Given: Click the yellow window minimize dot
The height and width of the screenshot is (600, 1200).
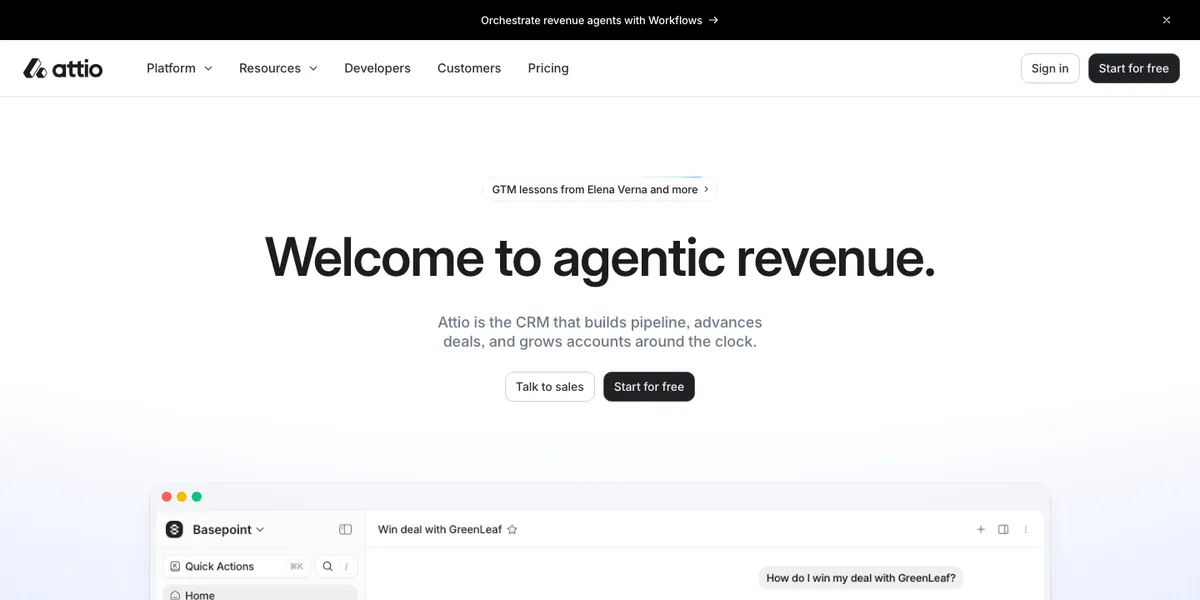Looking at the screenshot, I should [182, 497].
